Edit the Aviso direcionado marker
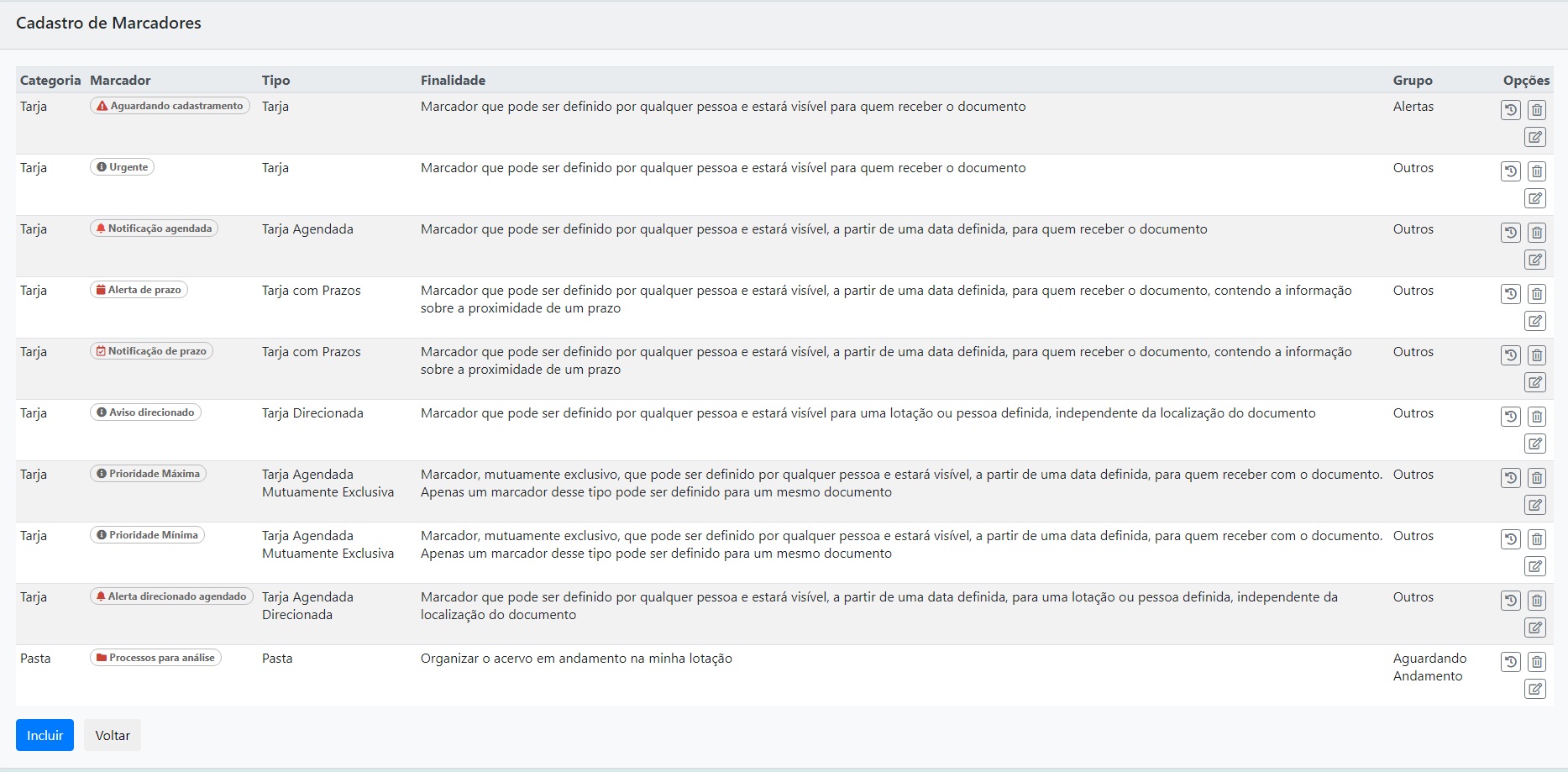The height and width of the screenshot is (772, 1568). (1534, 444)
